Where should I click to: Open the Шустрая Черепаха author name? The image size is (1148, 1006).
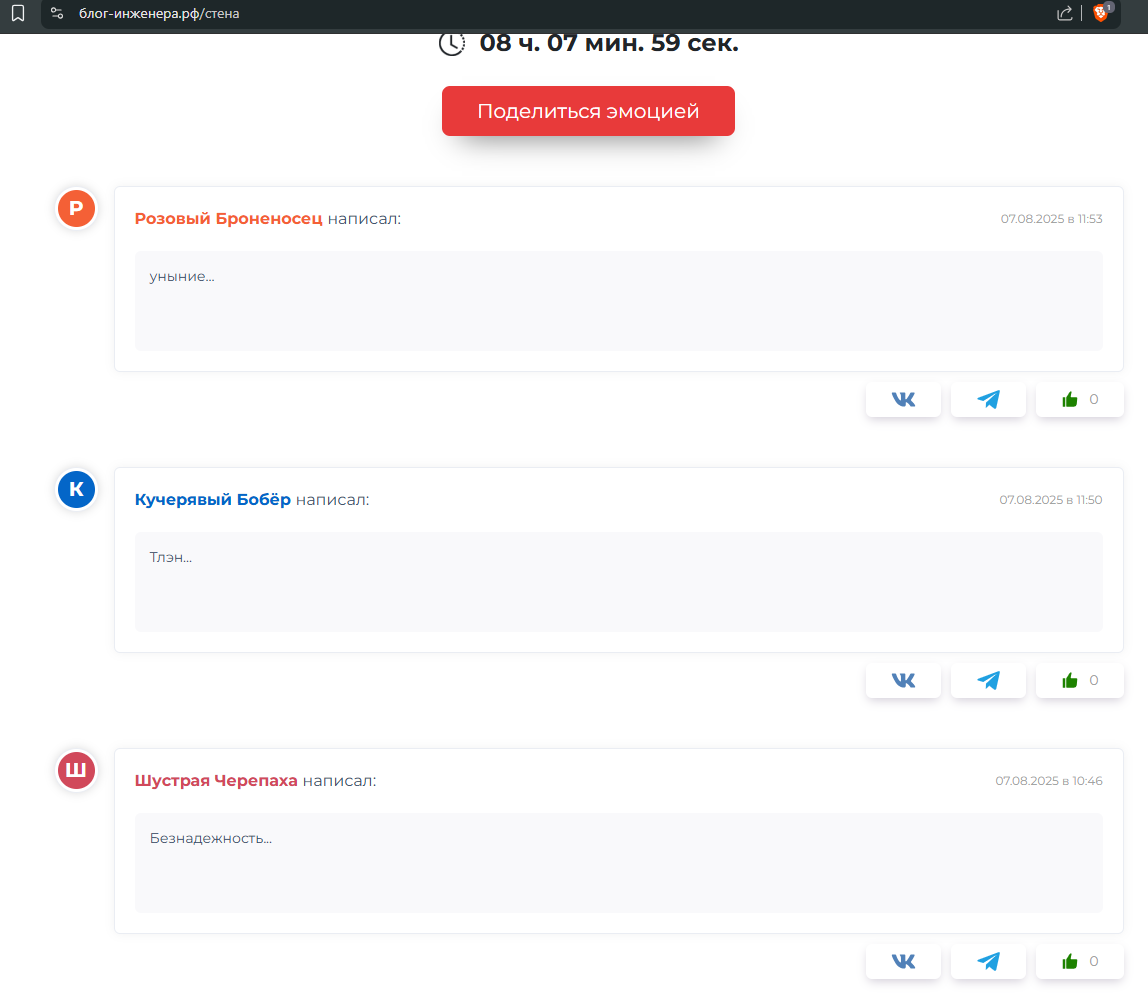[x=216, y=780]
